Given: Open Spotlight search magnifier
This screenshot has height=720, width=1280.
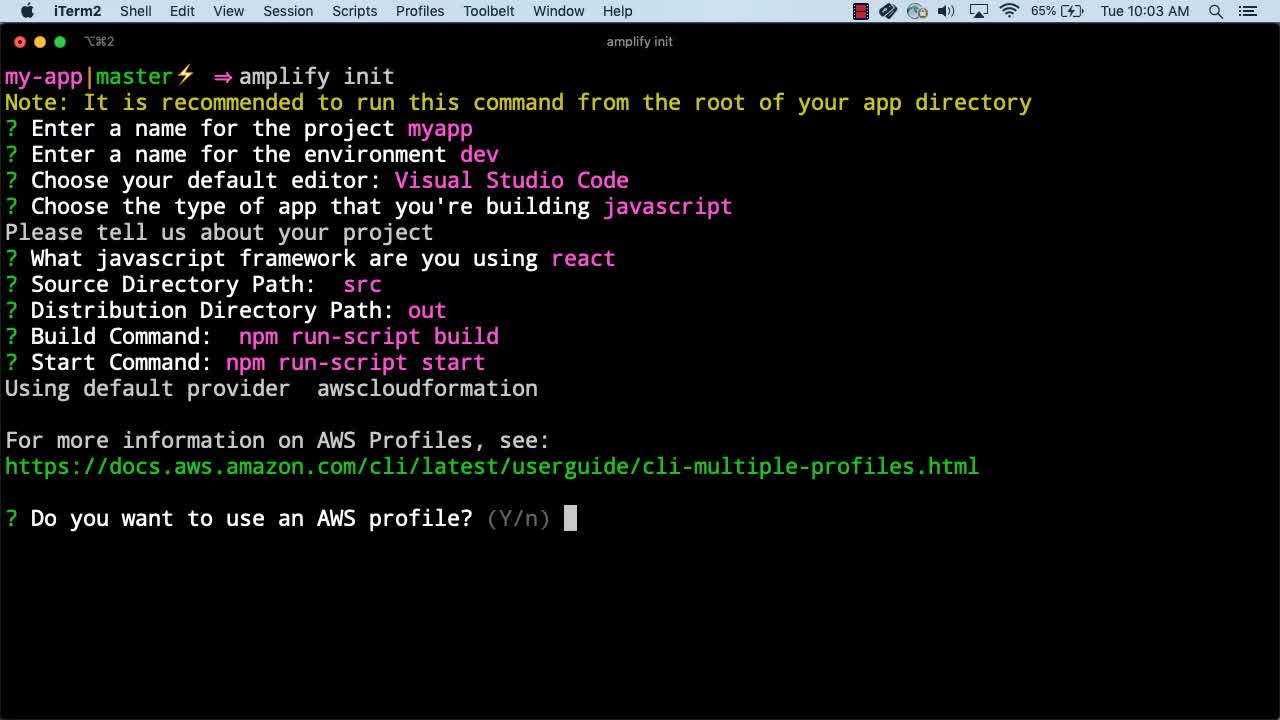Looking at the screenshot, I should point(1216,11).
